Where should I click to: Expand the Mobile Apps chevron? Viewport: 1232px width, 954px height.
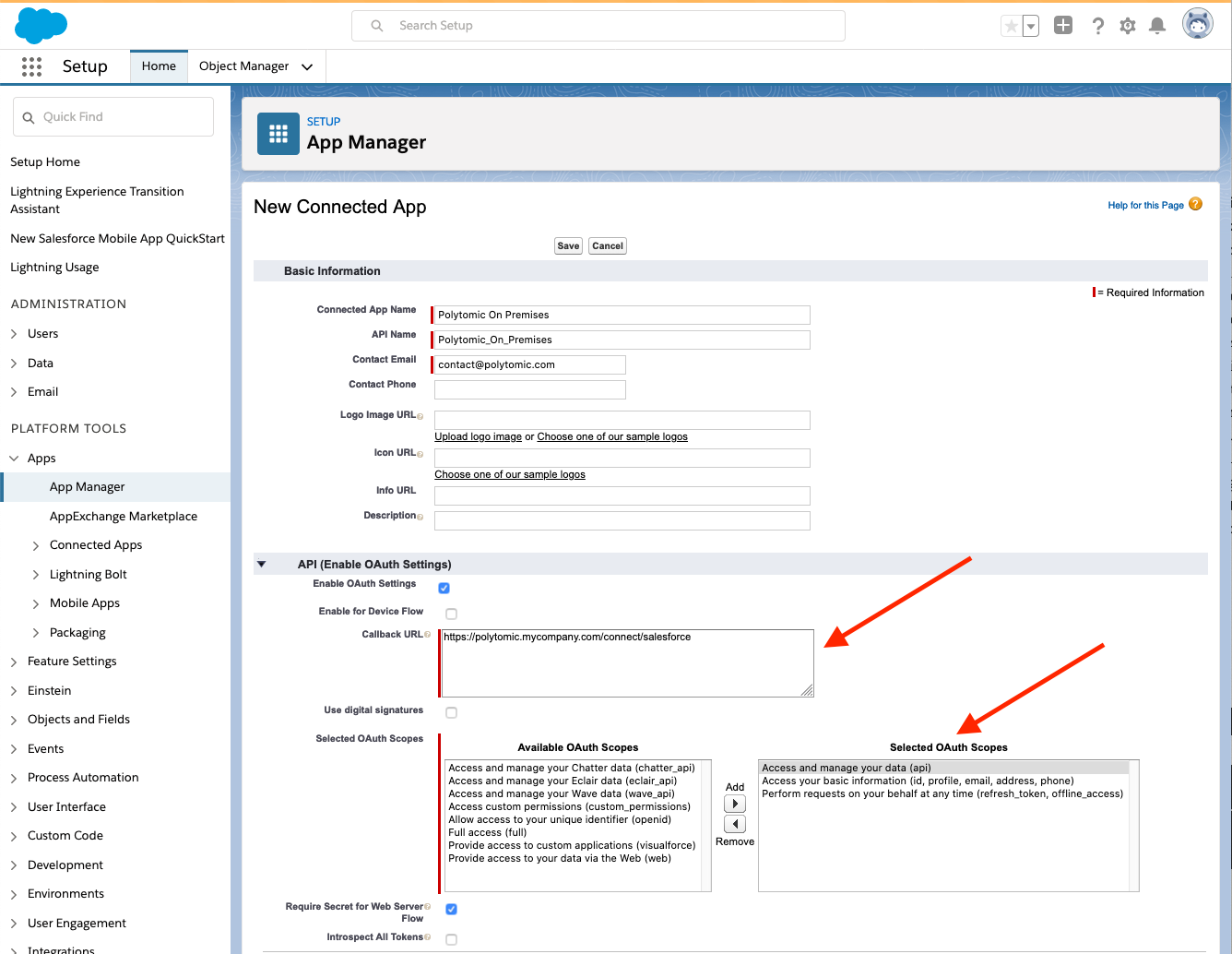(36, 603)
